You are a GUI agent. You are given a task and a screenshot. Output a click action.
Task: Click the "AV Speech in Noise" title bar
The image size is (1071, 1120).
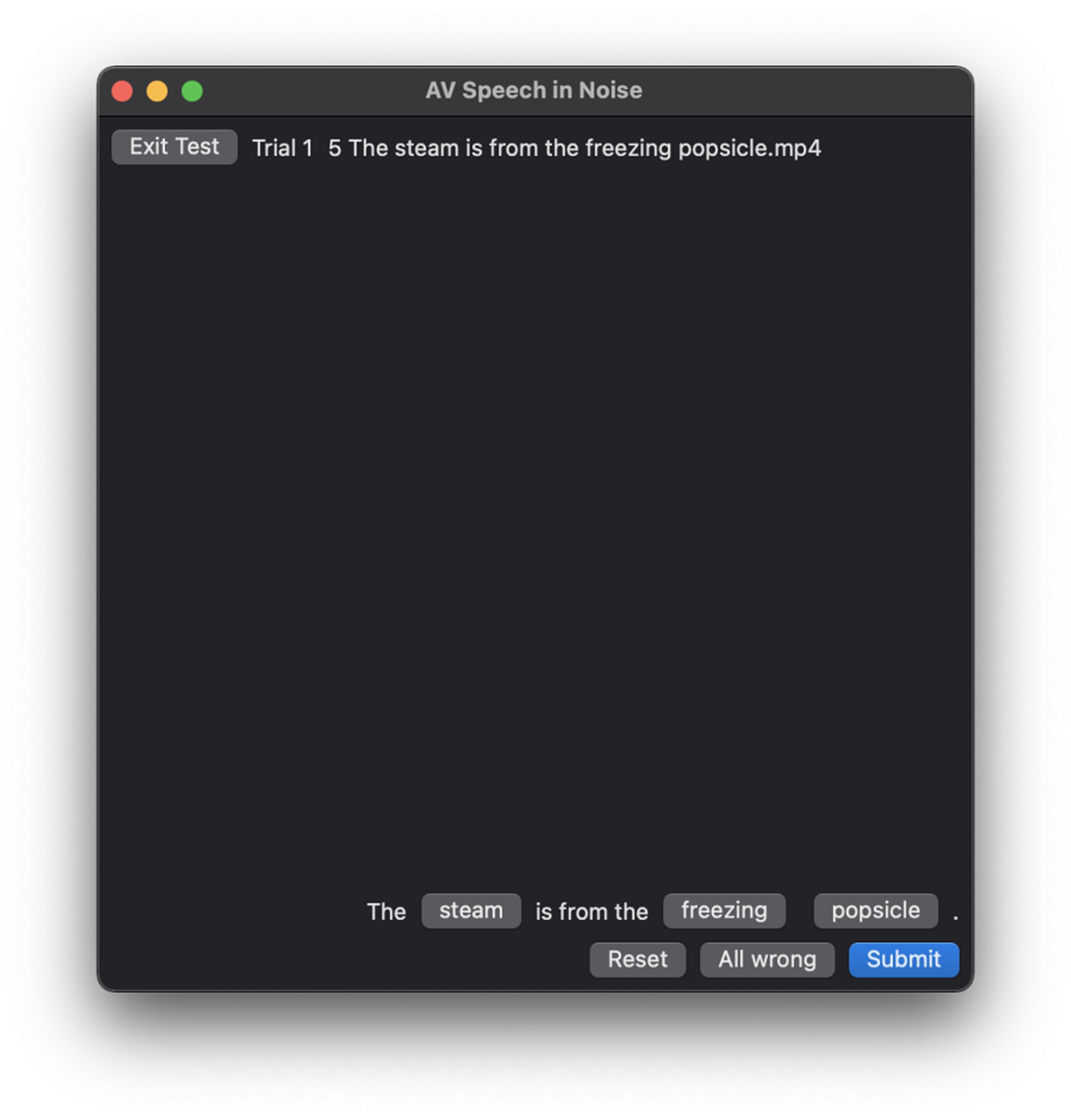coord(534,90)
